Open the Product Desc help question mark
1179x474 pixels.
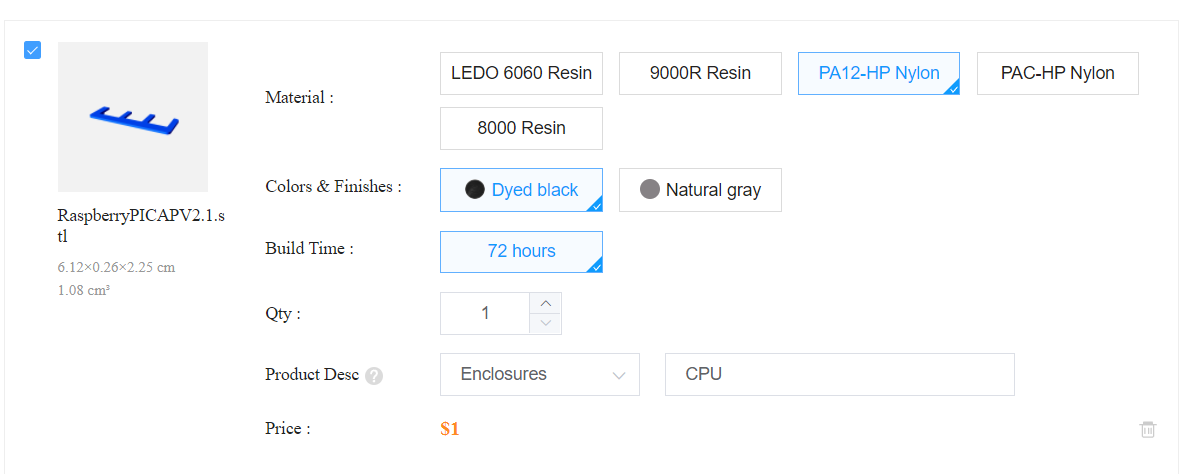coord(374,375)
